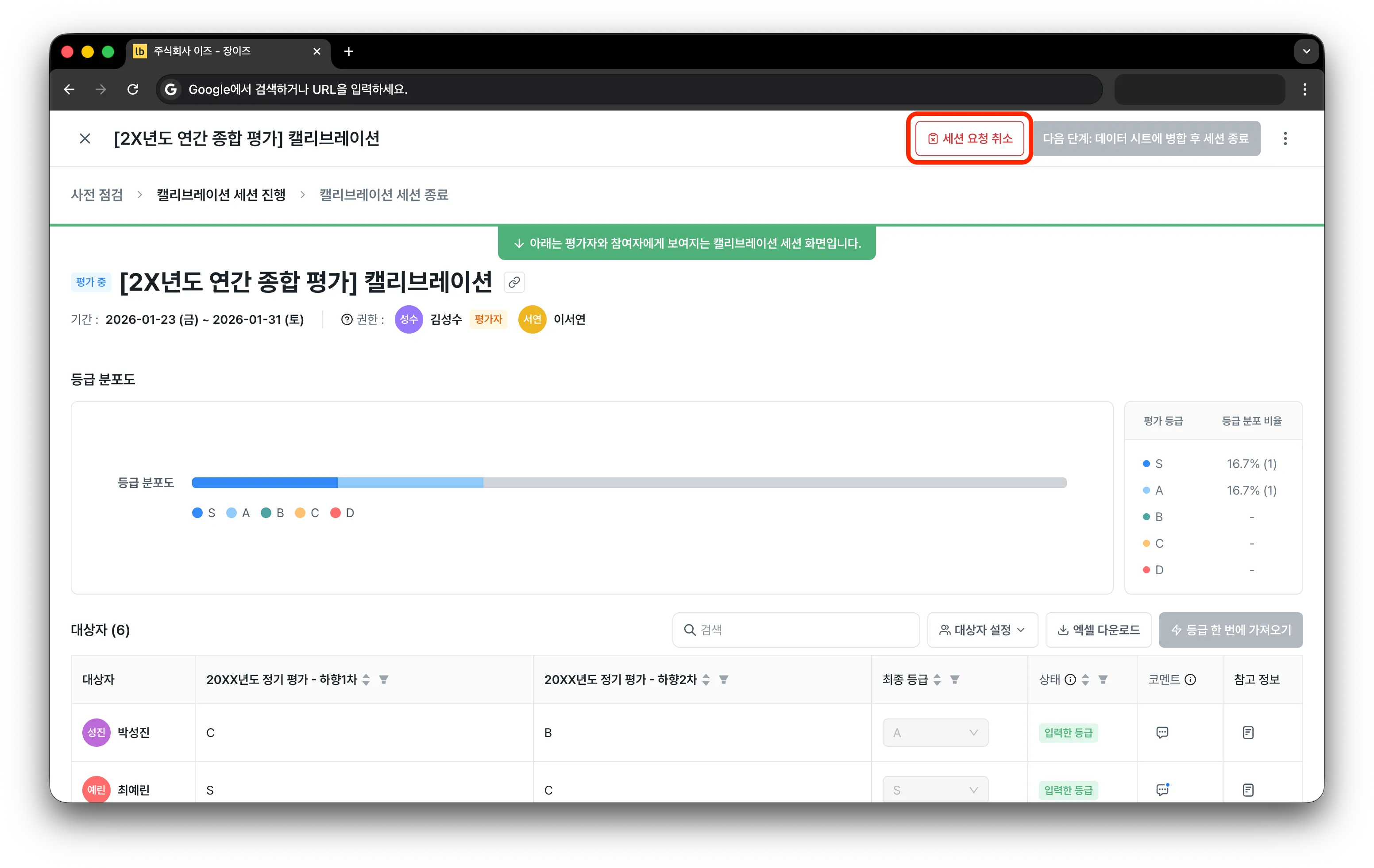This screenshot has width=1374, height=868.
Task: Click the 세션 요청 취소 button
Action: click(x=969, y=138)
